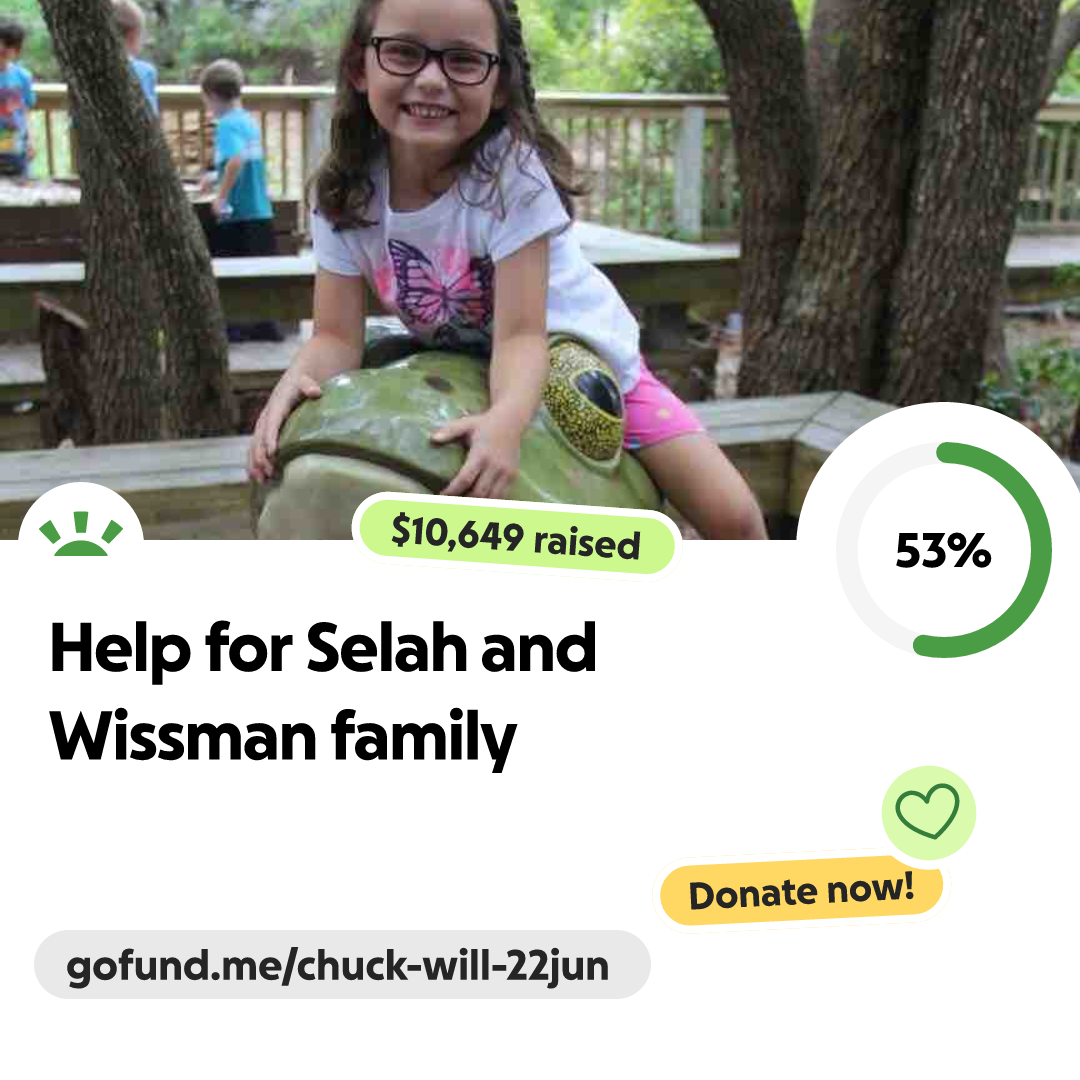Click the 53% label inside the ring
Viewport: 1080px width, 1080px height.
pyautogui.click(x=943, y=550)
